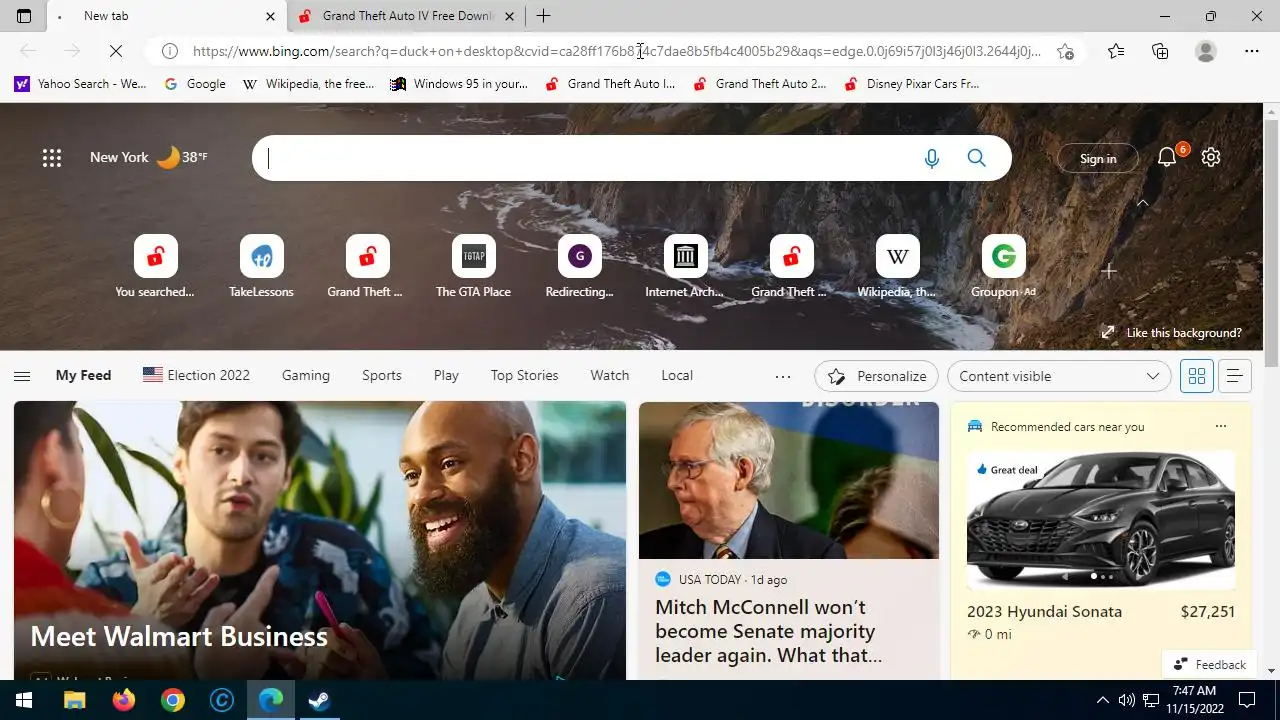The image size is (1280, 720).
Task: Add this page to favorites star icon
Action: (1066, 51)
